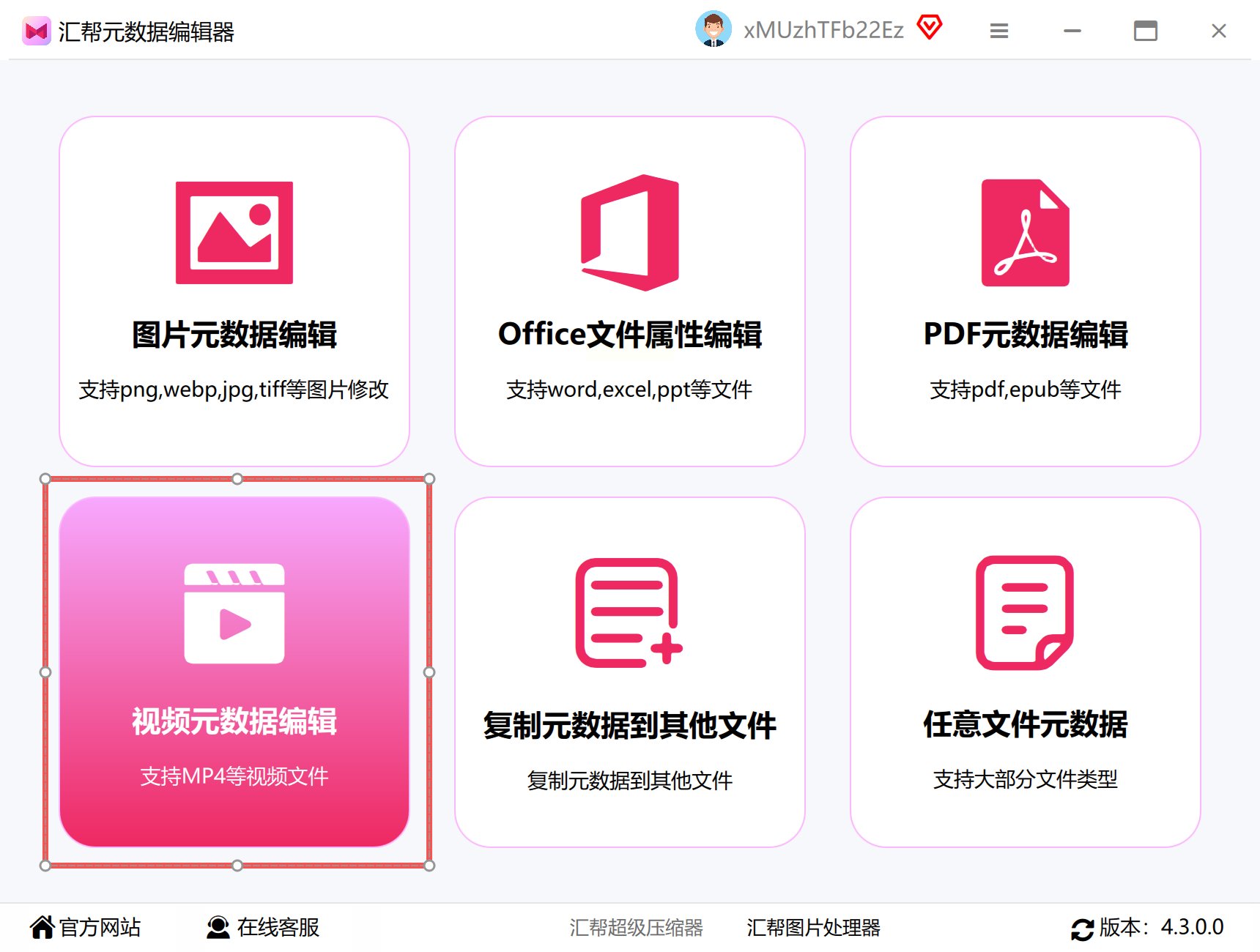
Task: Click the any-file note page icon
Action: pyautogui.click(x=1025, y=613)
